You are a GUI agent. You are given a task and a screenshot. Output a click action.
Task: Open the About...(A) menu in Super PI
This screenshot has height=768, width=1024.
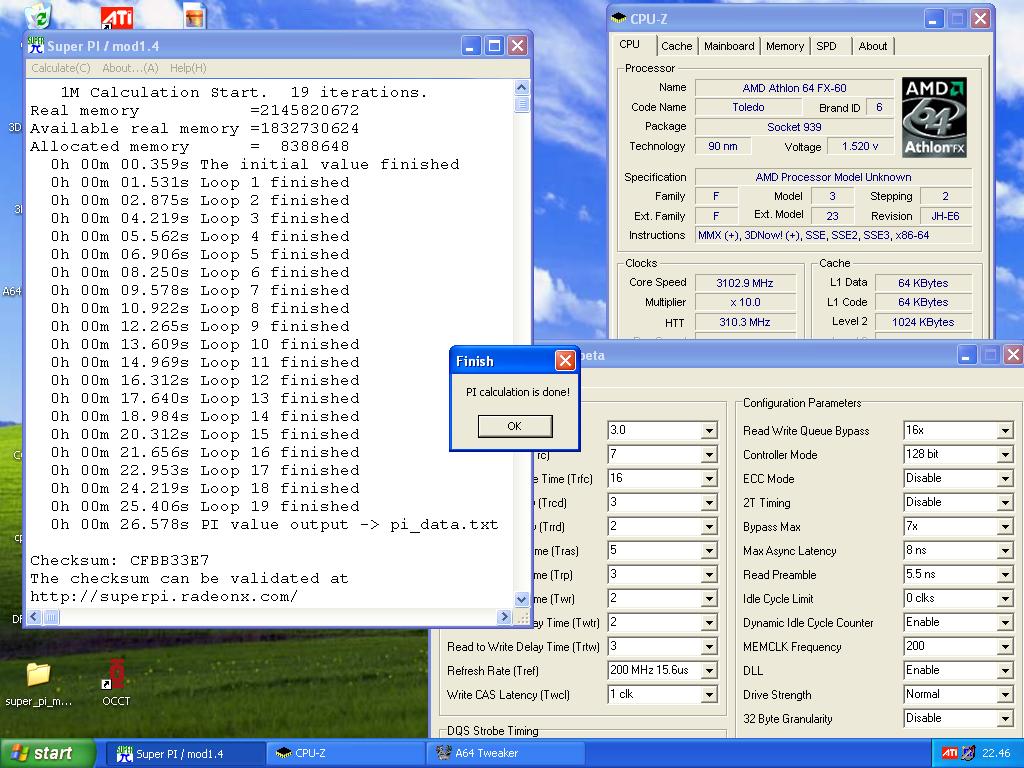130,68
